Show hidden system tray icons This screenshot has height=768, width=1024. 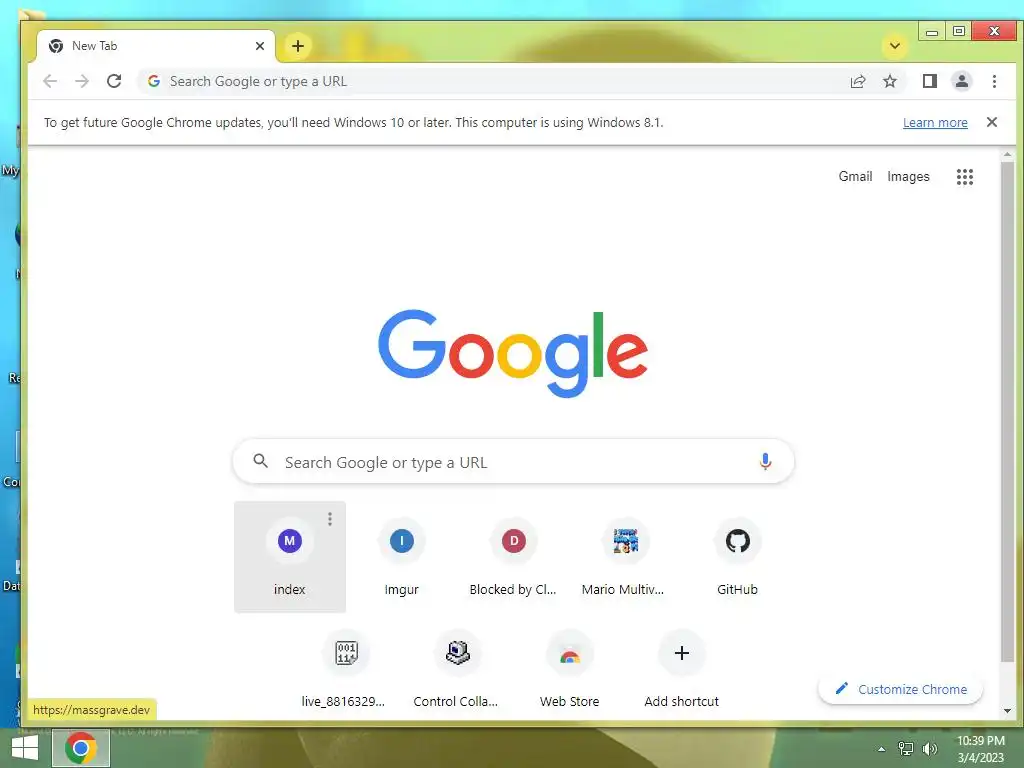(881, 749)
